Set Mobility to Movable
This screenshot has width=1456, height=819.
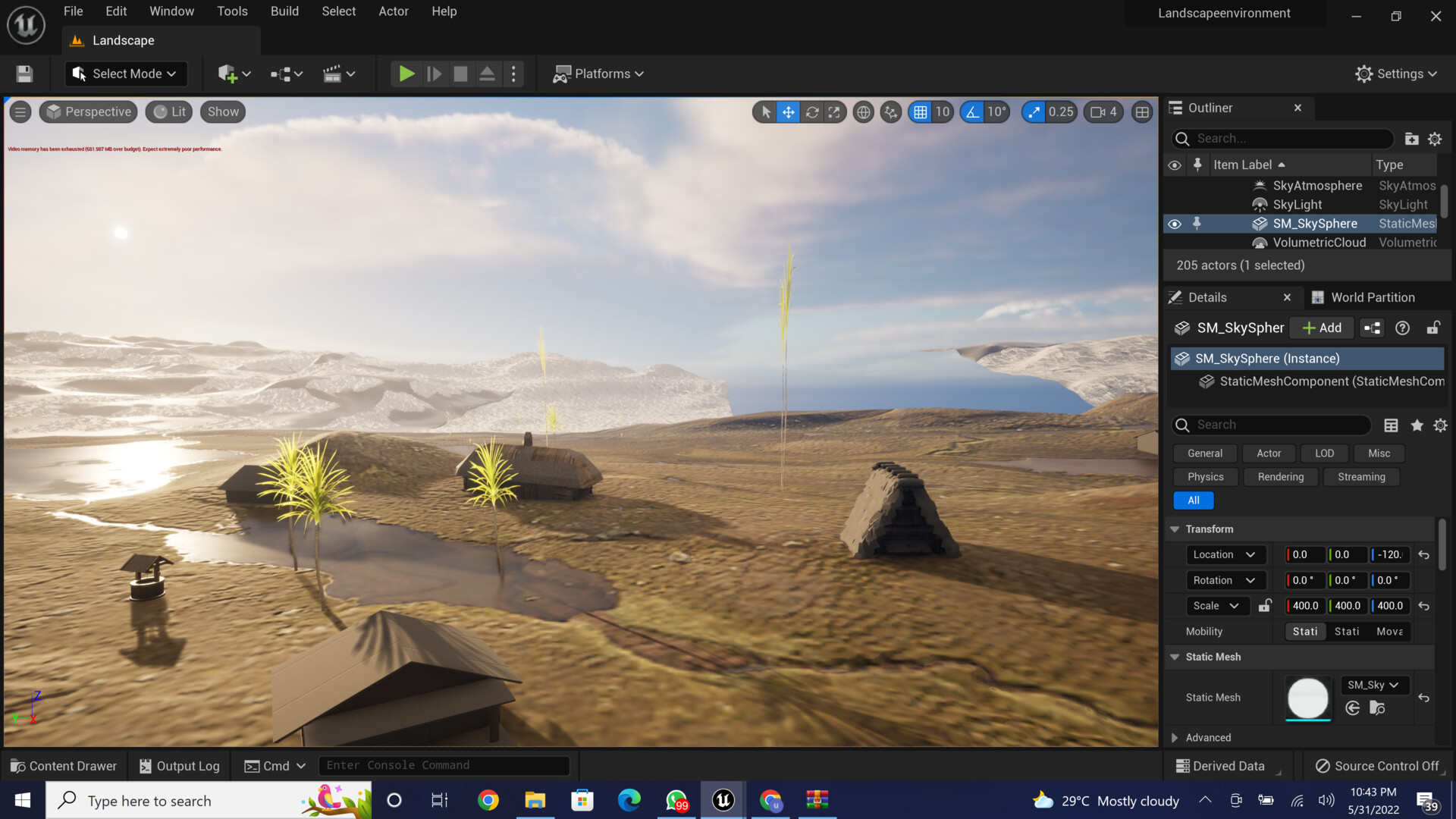coord(1390,631)
